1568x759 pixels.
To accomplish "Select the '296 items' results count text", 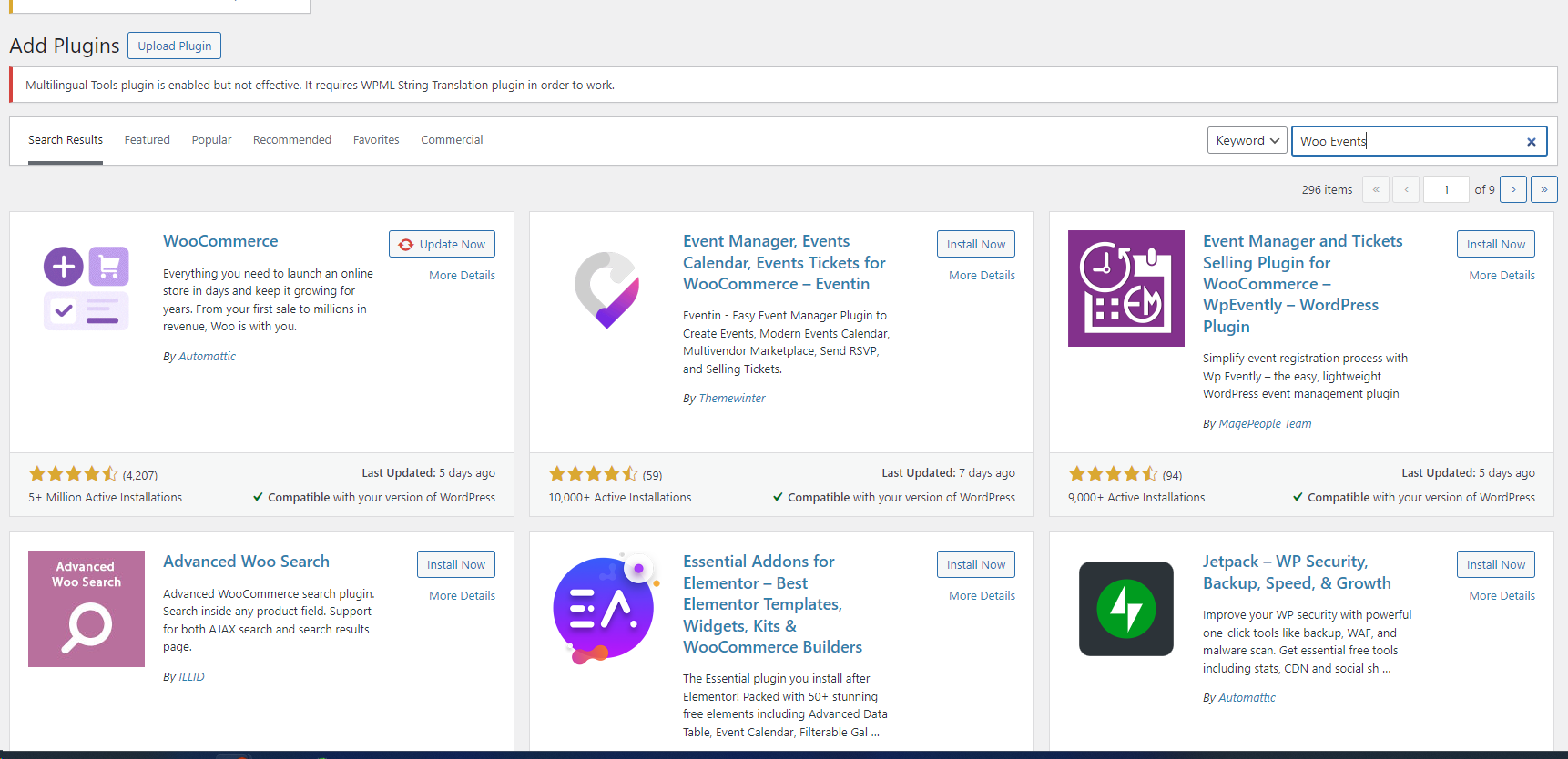I will [x=1327, y=190].
